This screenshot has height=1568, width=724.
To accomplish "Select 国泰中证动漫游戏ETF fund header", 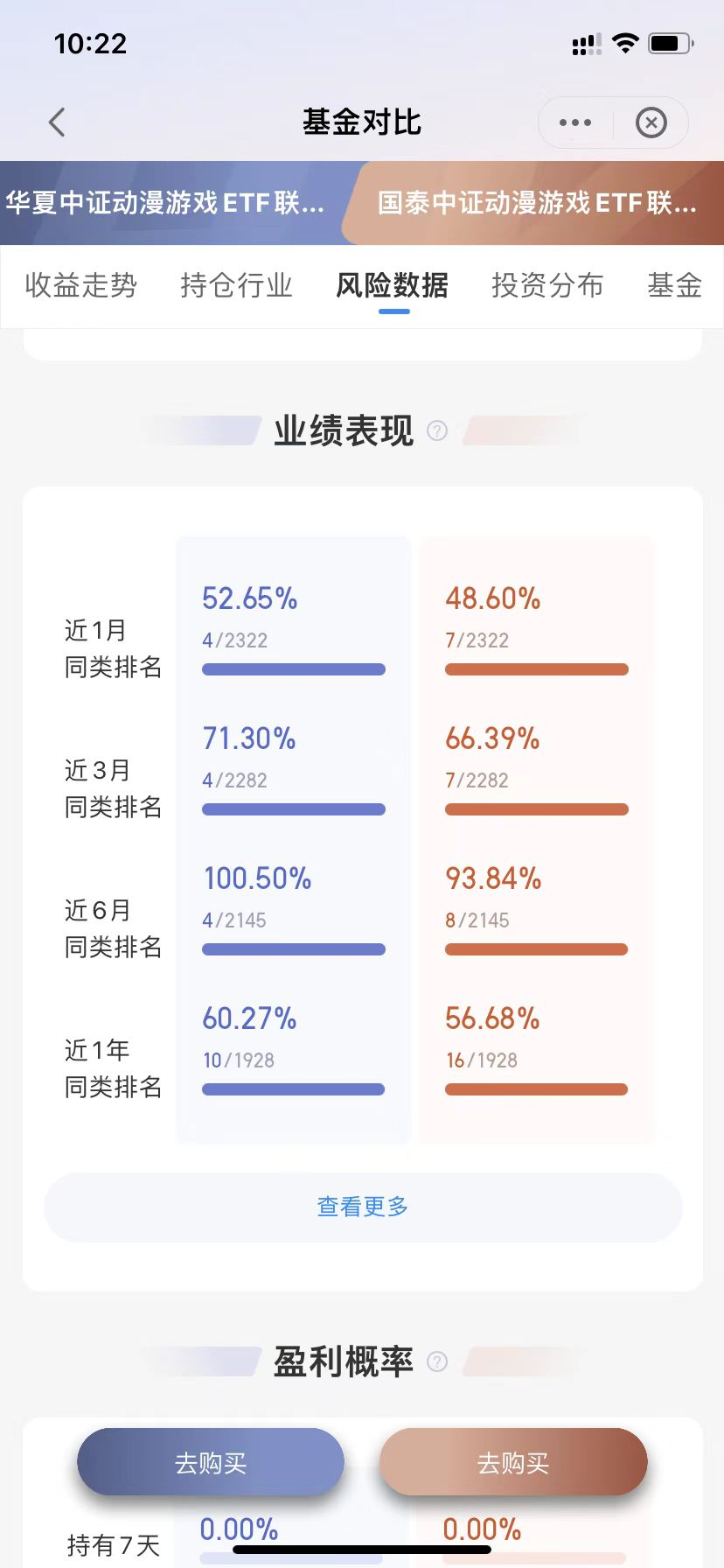I will 537,203.
